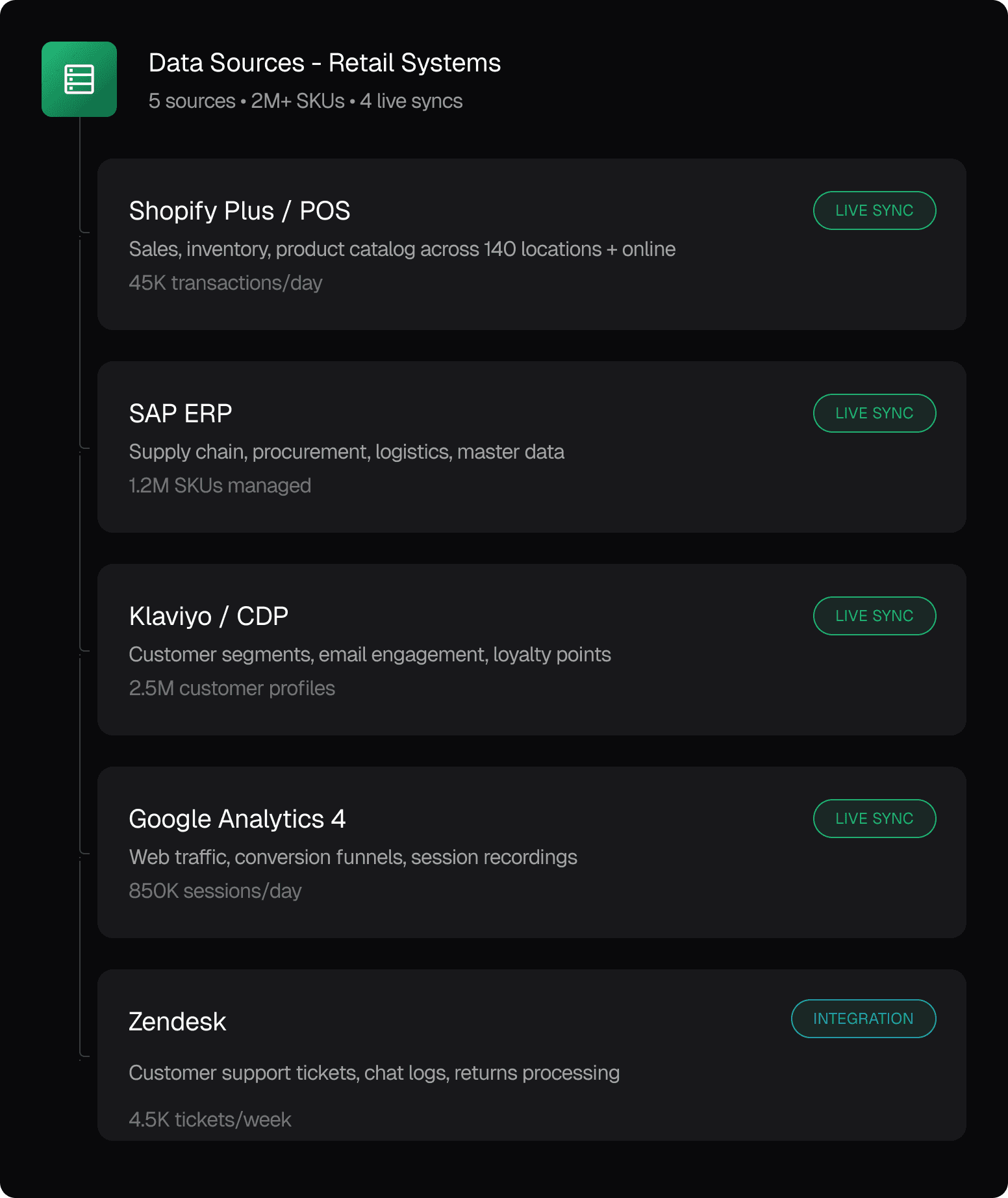Select the Data Sources - Retail Systems heading
Image resolution: width=1008 pixels, height=1198 pixels.
coord(324,63)
